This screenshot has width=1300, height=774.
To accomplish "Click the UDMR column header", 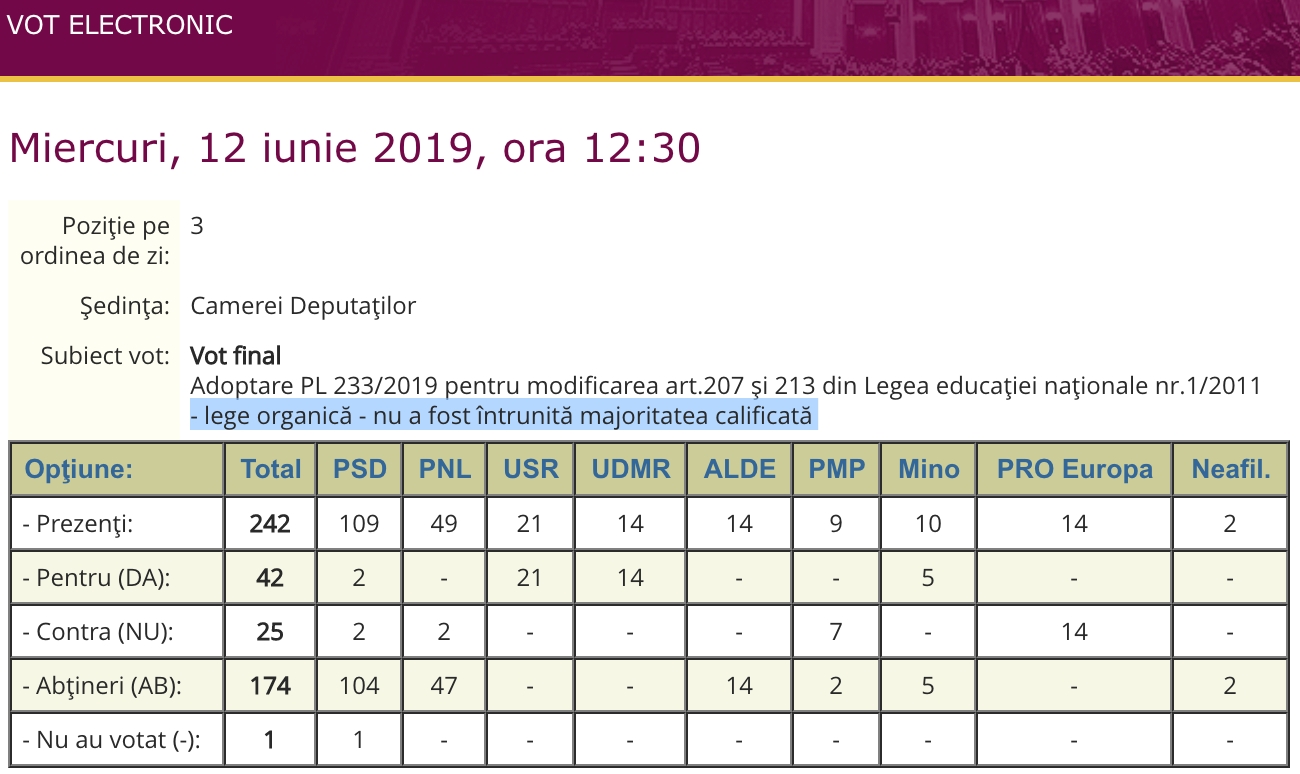I will click(630, 469).
